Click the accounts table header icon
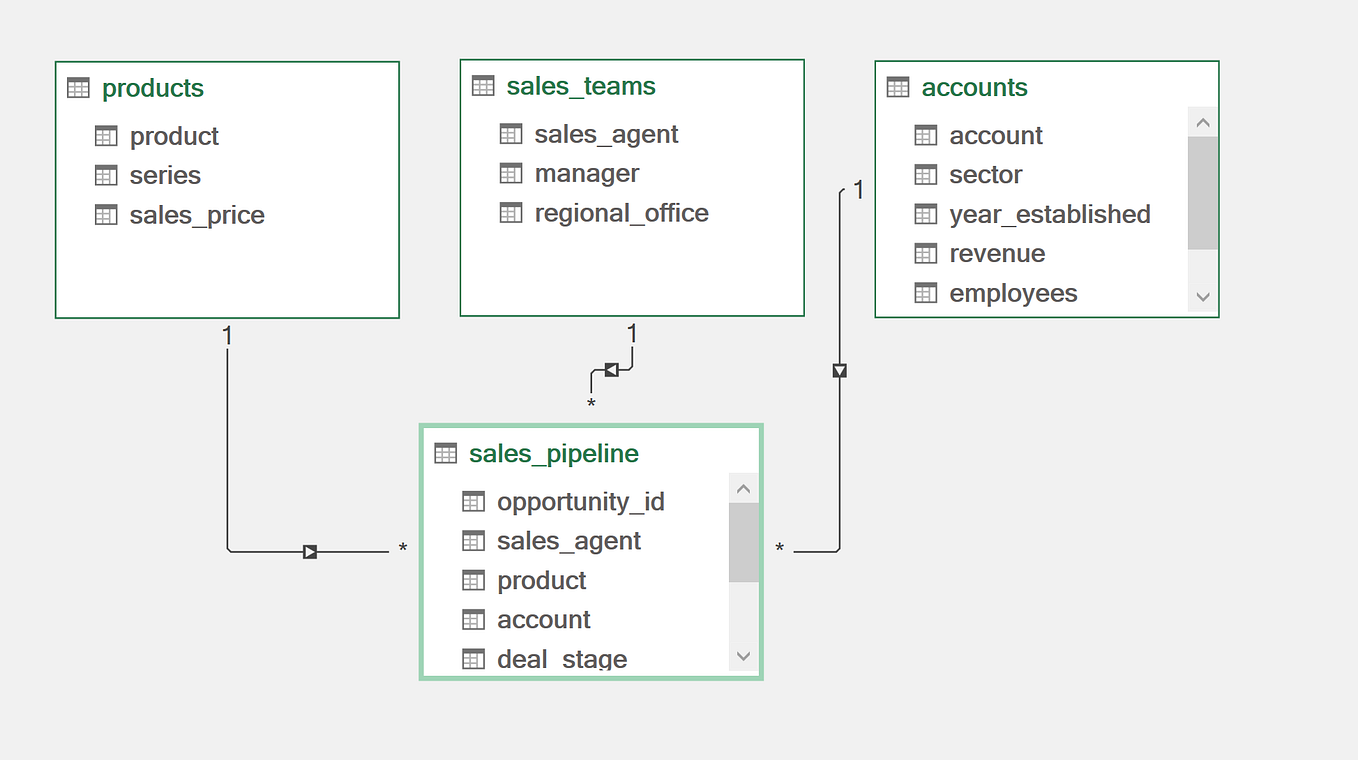Image resolution: width=1358 pixels, height=760 pixels. [898, 87]
